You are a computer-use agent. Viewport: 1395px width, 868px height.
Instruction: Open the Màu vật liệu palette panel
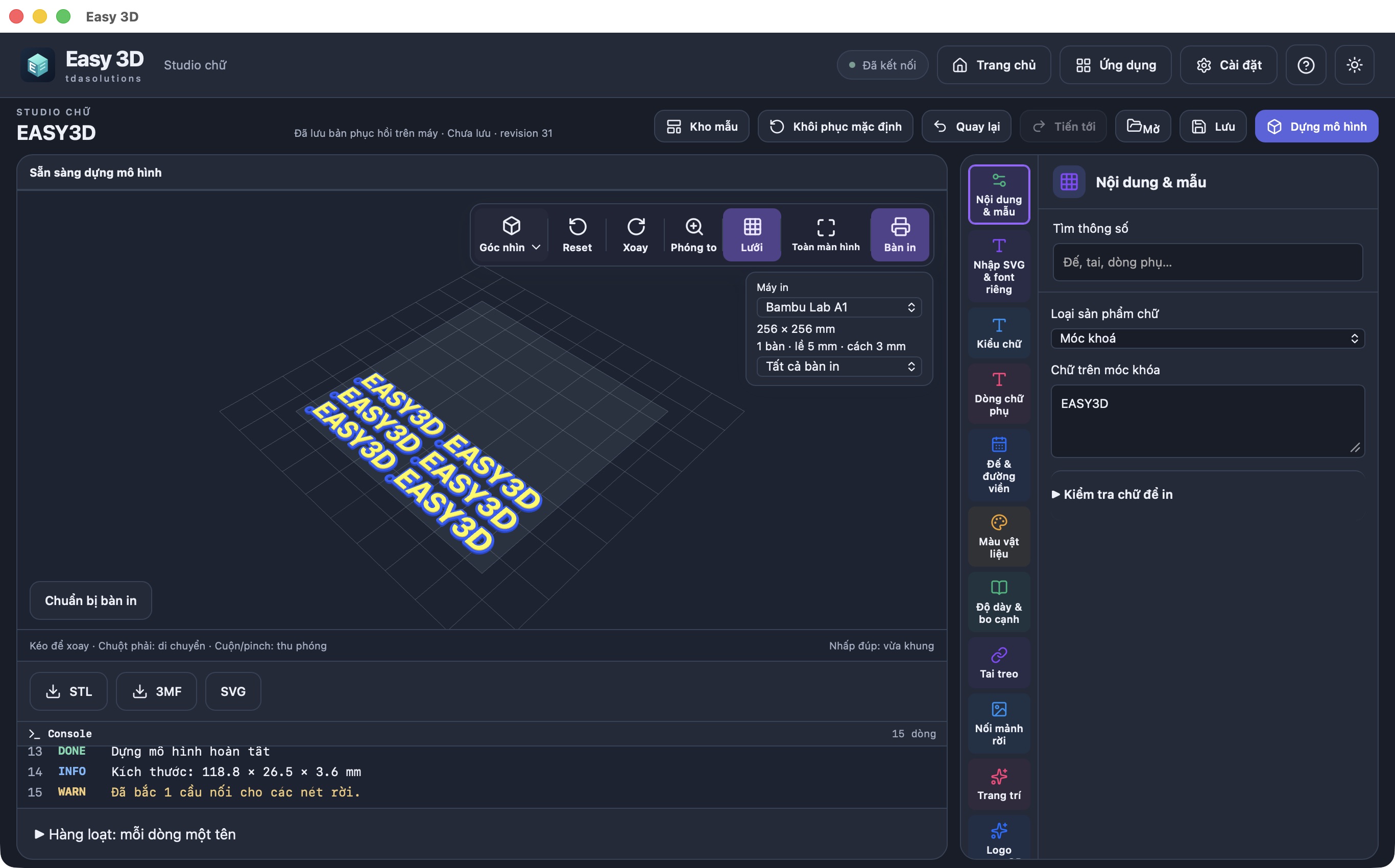point(998,537)
